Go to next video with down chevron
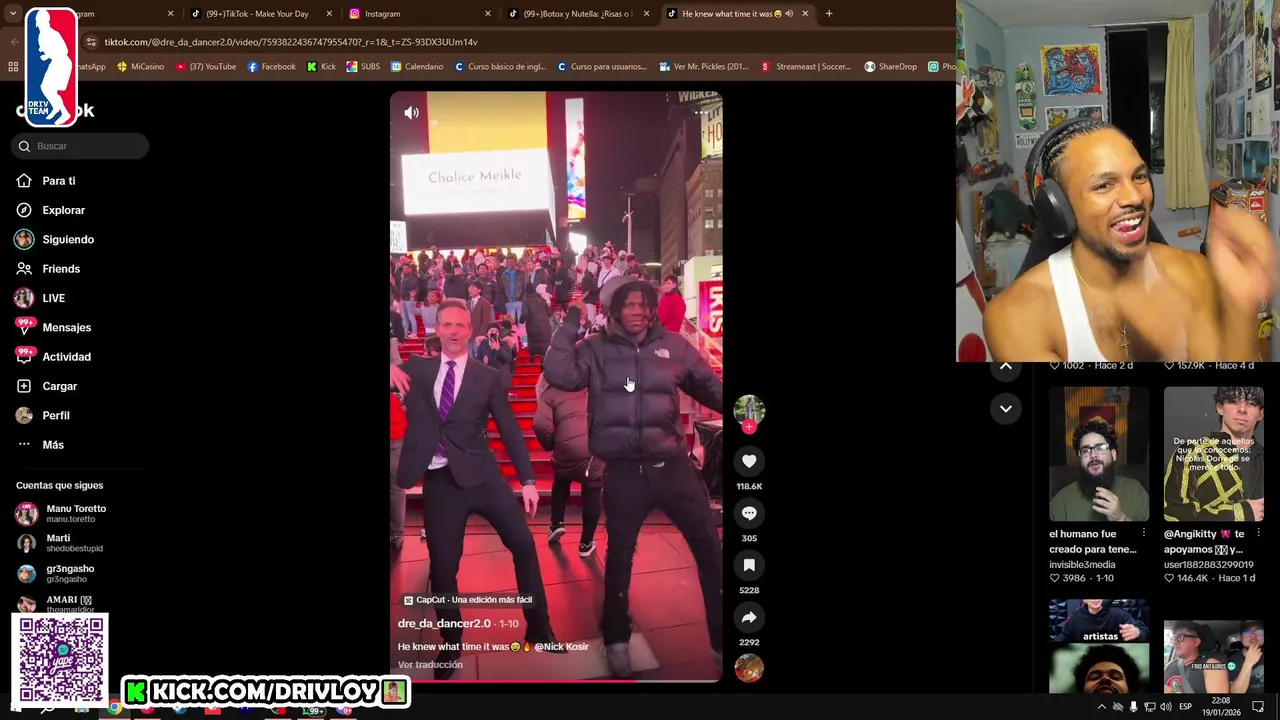The width and height of the screenshot is (1280, 720). point(1006,408)
